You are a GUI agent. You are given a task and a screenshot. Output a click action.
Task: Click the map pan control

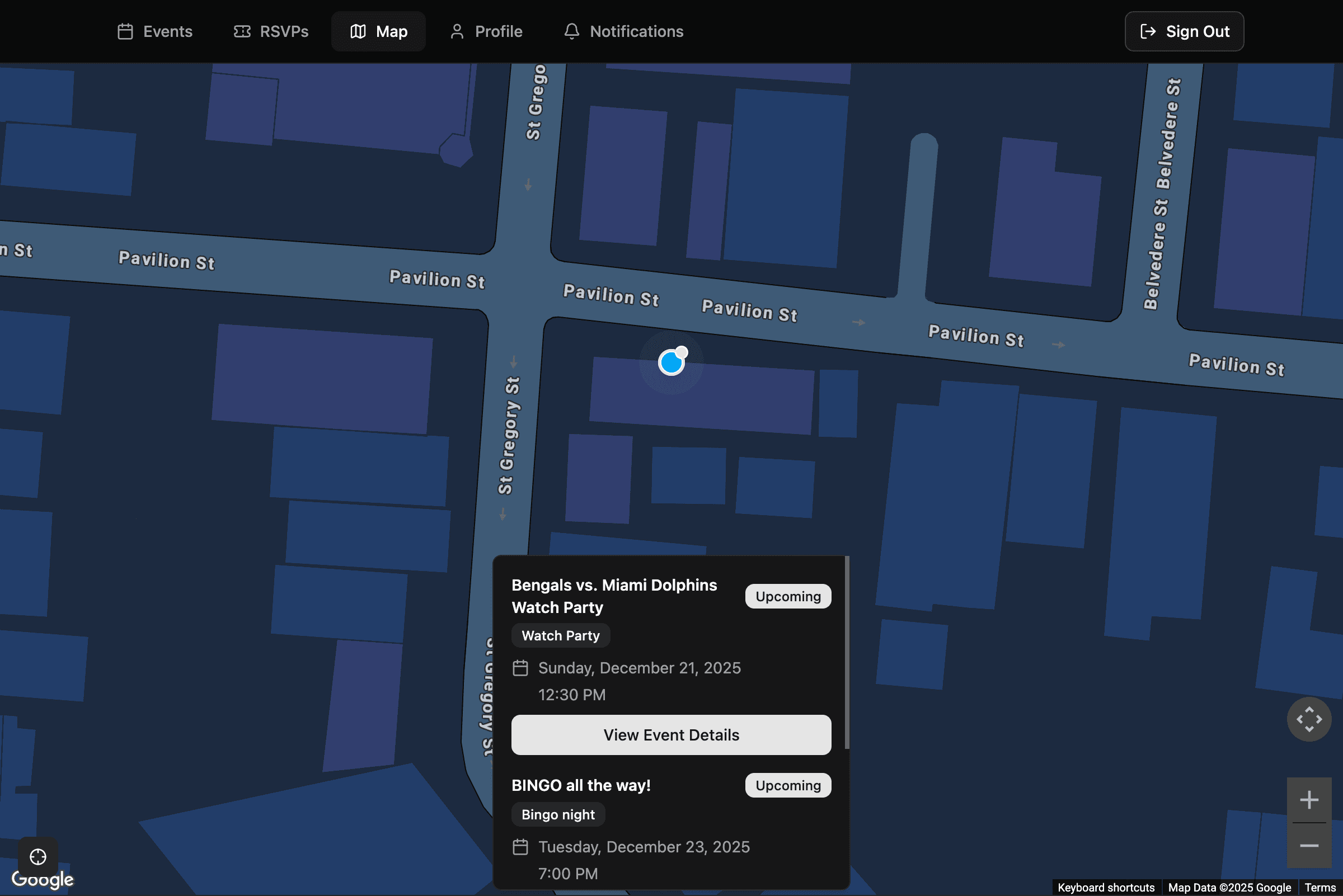[1309, 719]
